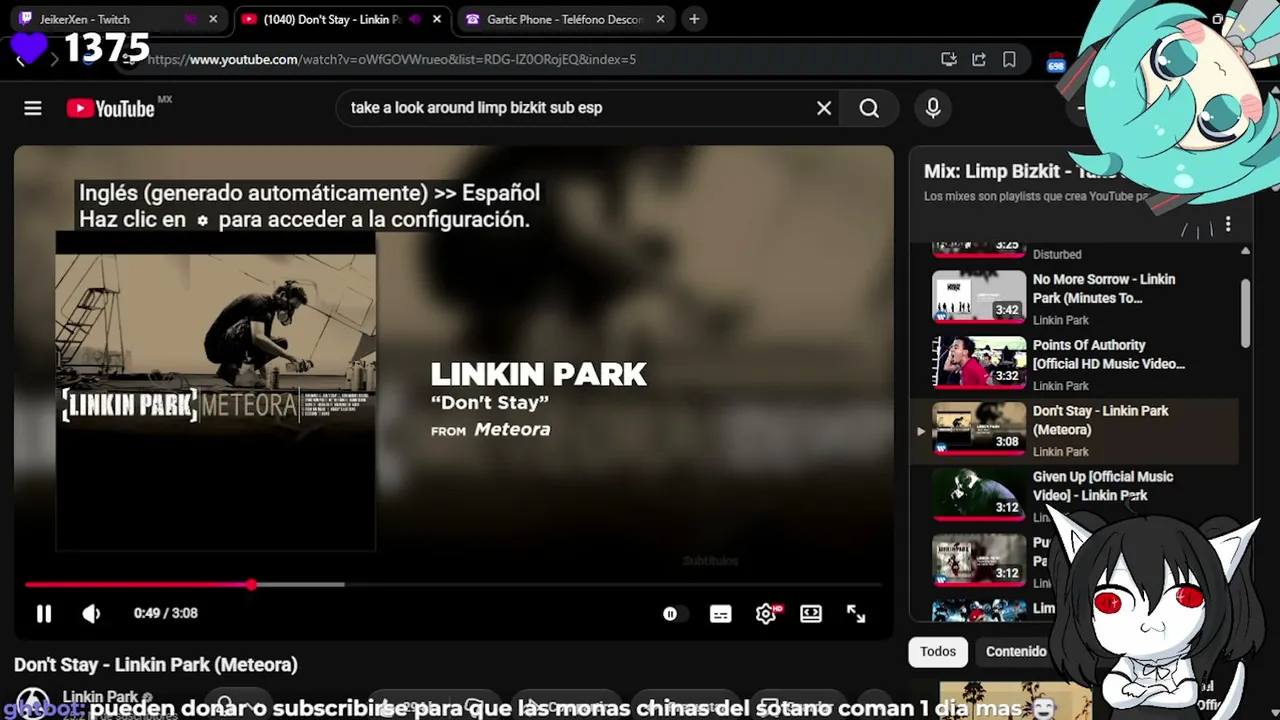This screenshot has width=1280, height=720.
Task: Open Given Up video thumbnail
Action: point(979,494)
